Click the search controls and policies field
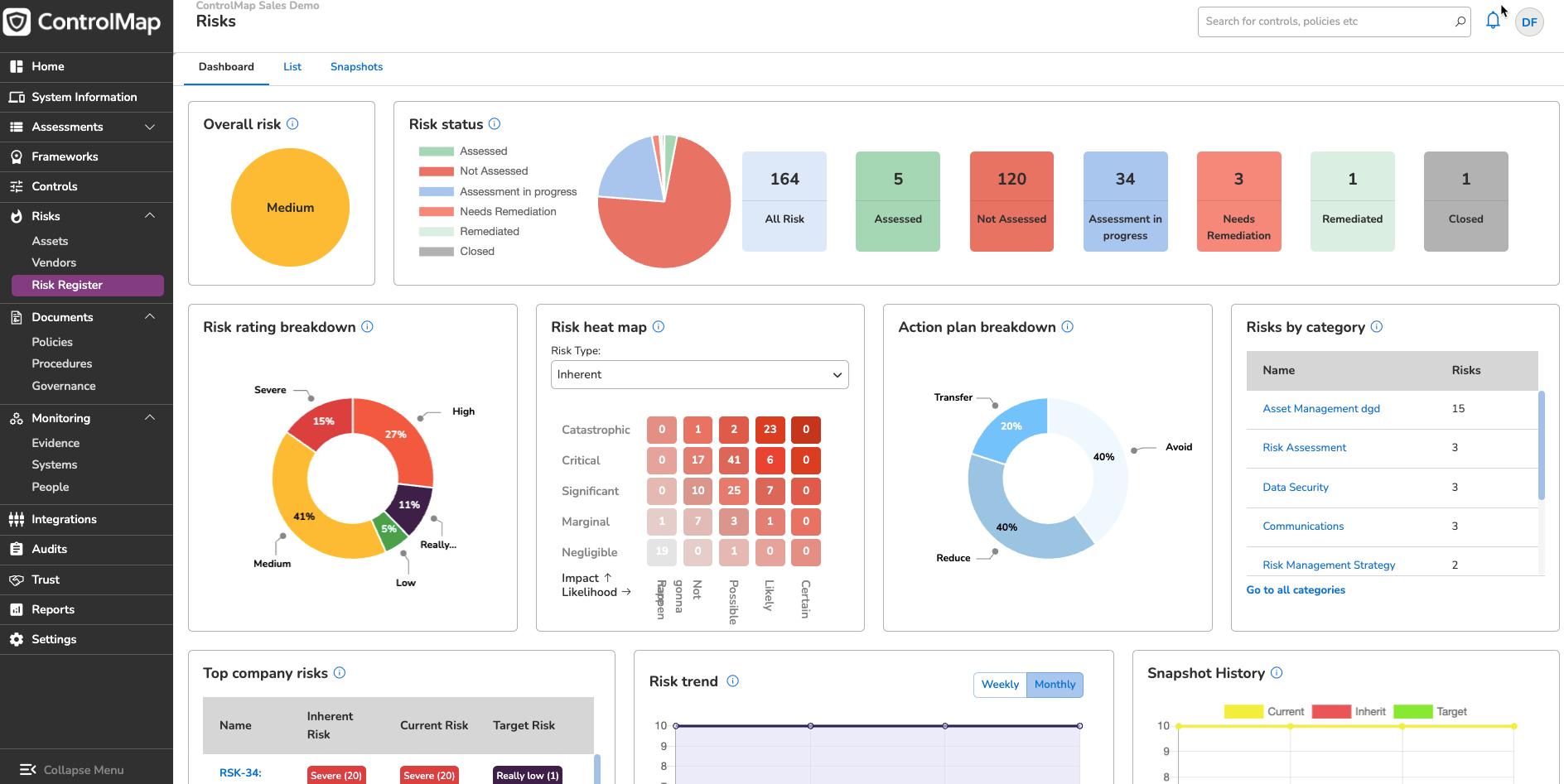Viewport: 1564px width, 784px height. tap(1325, 22)
